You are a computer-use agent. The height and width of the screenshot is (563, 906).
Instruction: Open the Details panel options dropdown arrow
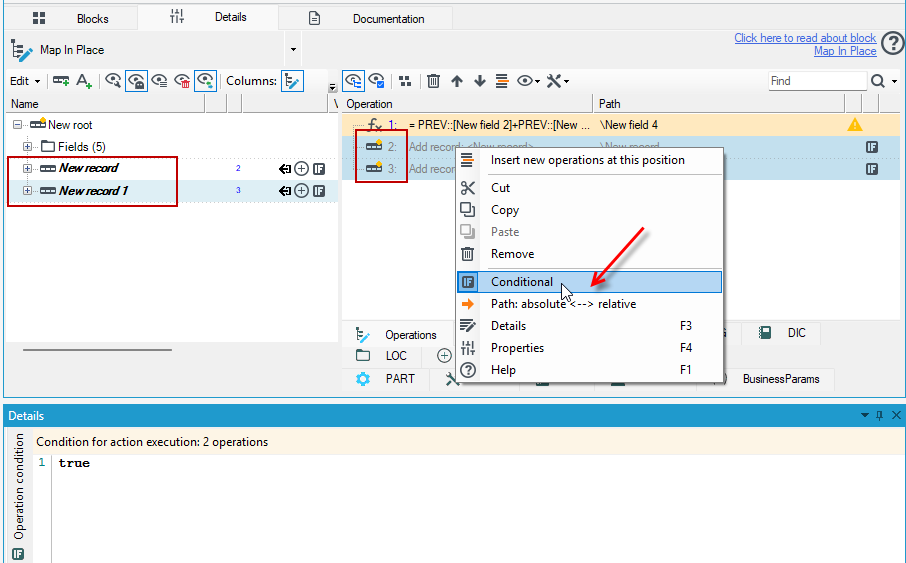point(864,415)
